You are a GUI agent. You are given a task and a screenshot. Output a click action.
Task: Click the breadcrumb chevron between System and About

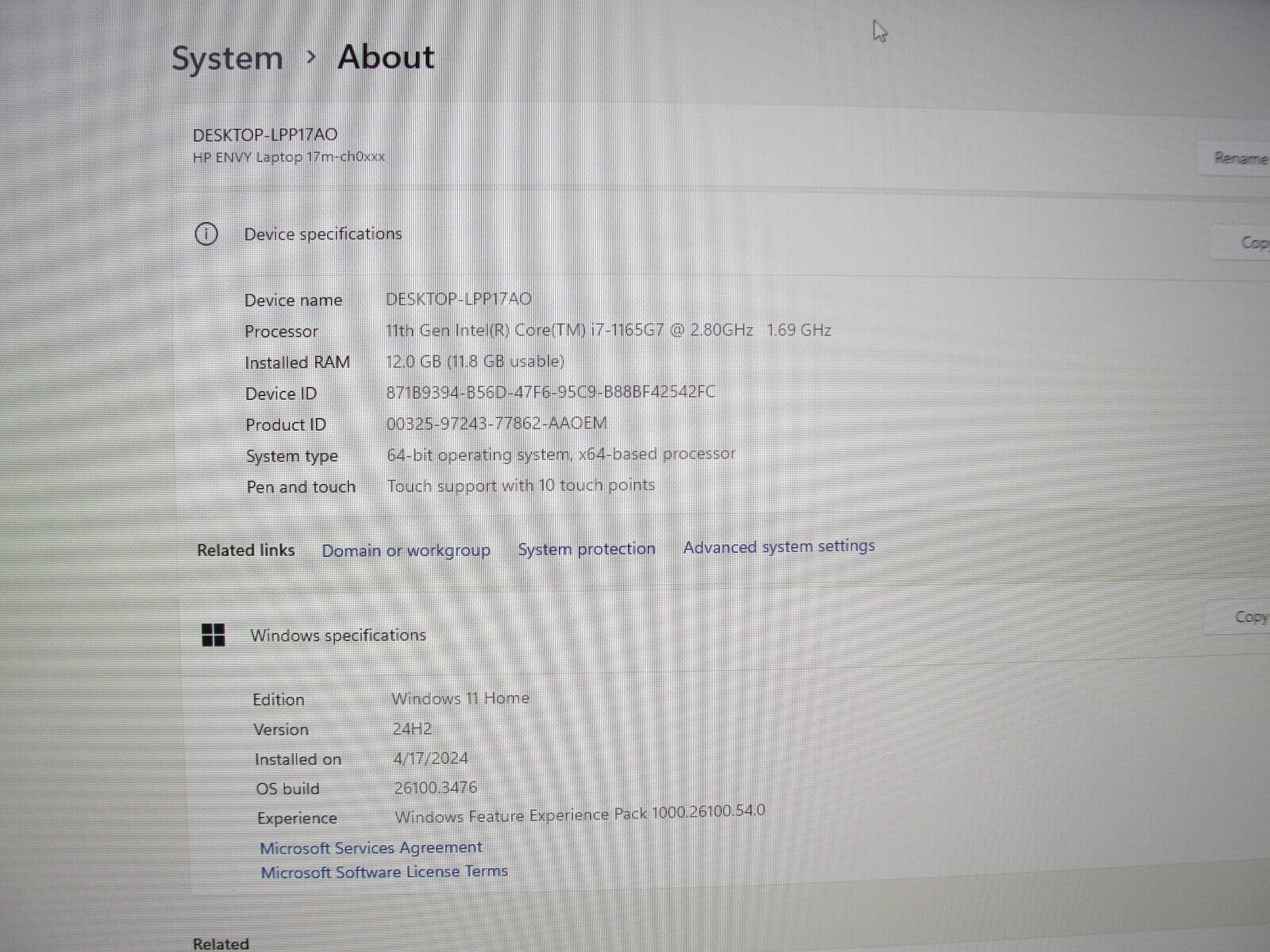click(311, 57)
